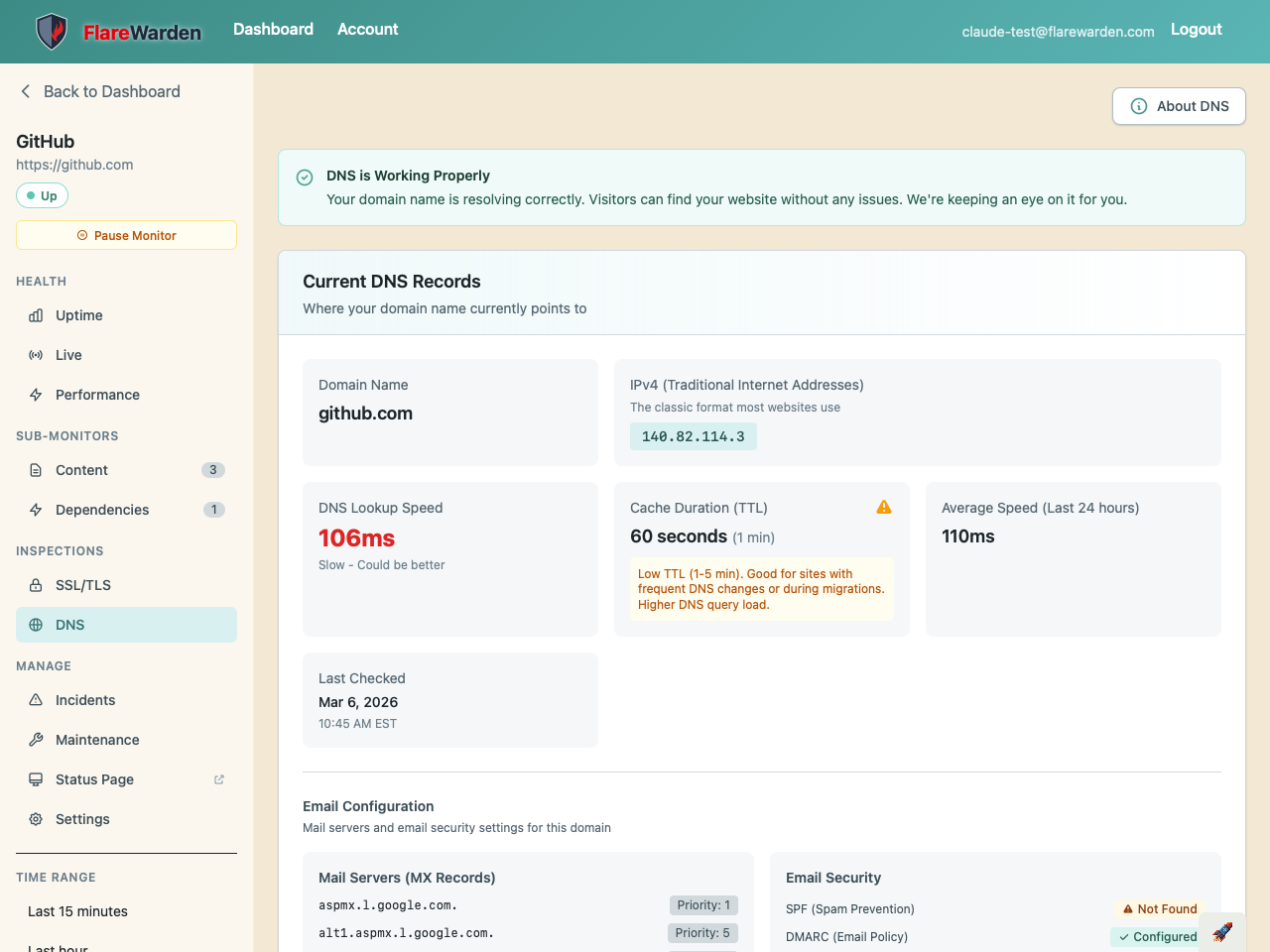Click the Maintenance wrench icon

36,740
